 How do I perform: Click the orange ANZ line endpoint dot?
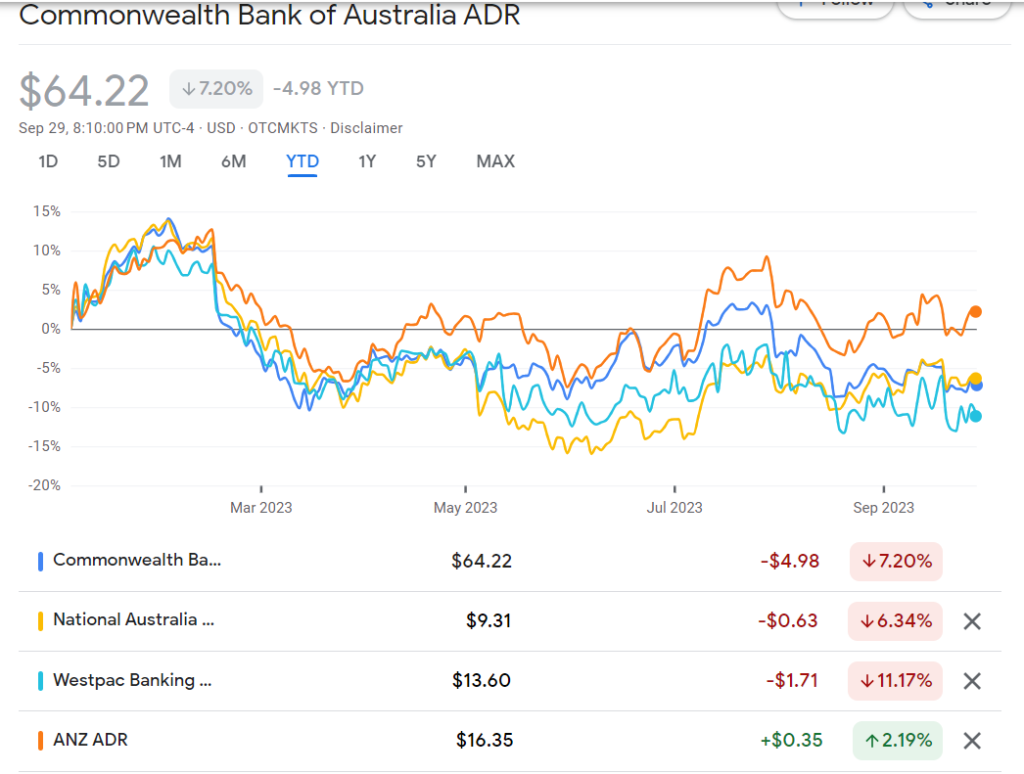pos(976,312)
